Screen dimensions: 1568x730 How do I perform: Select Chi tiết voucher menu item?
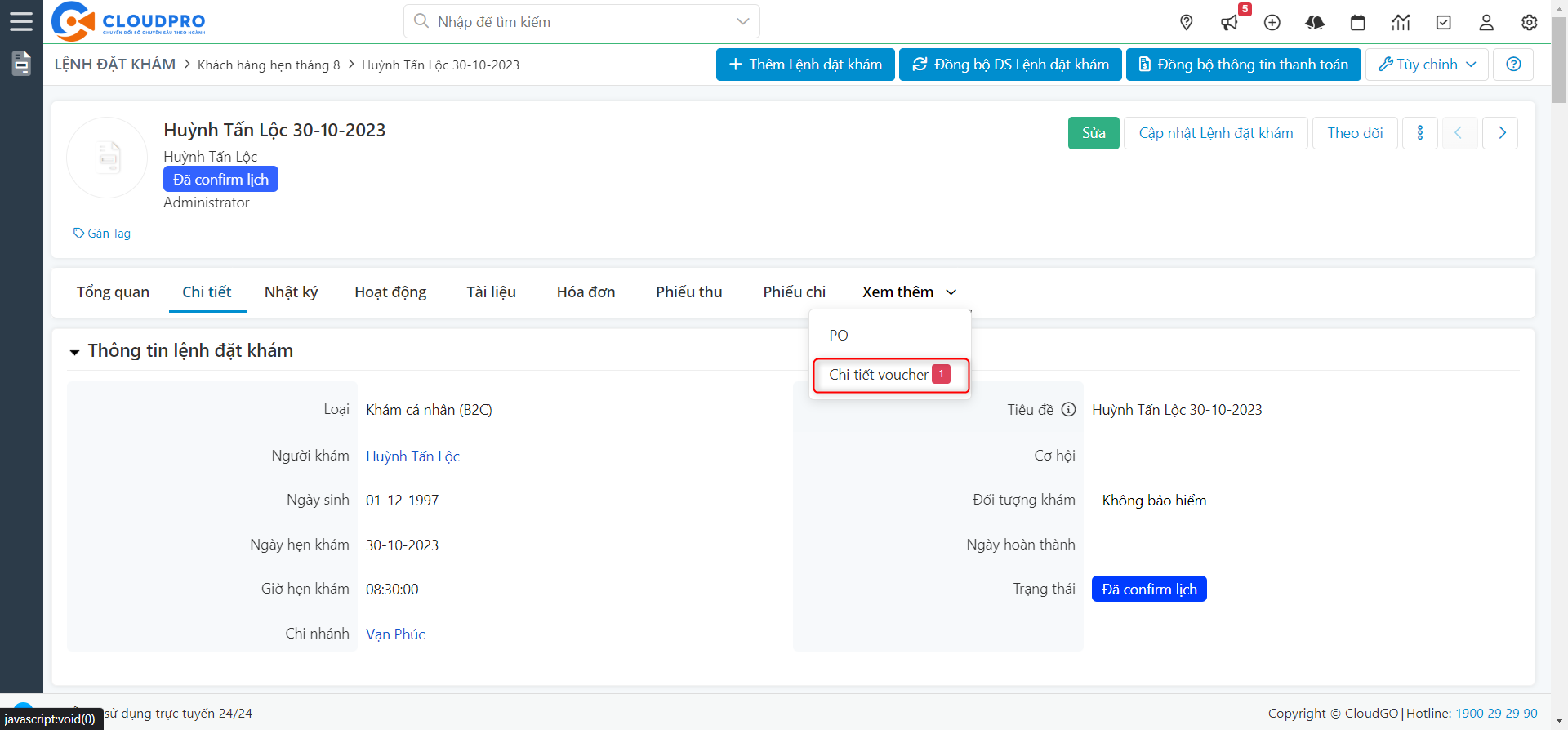pyautogui.click(x=890, y=375)
